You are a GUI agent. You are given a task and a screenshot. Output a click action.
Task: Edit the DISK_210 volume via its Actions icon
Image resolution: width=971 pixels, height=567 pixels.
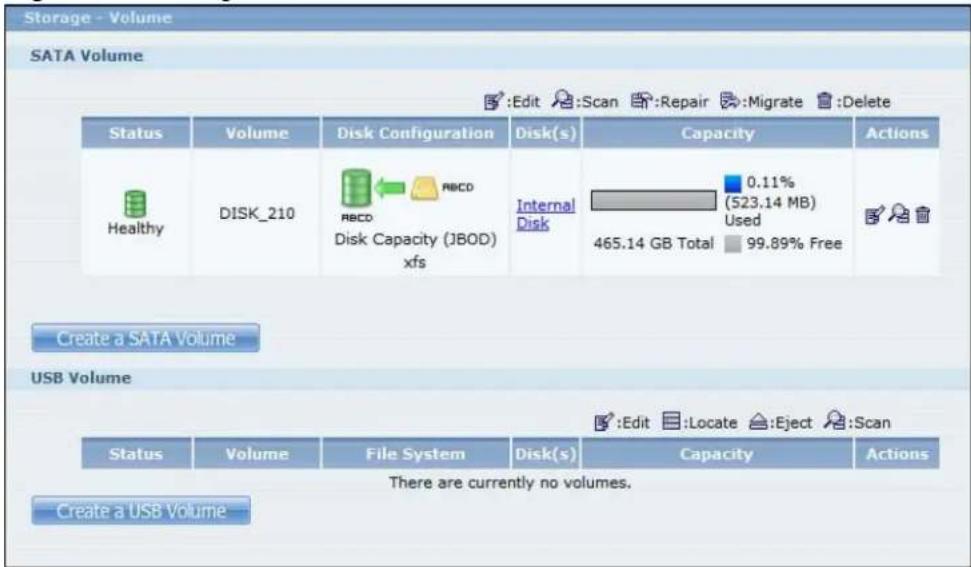point(874,215)
